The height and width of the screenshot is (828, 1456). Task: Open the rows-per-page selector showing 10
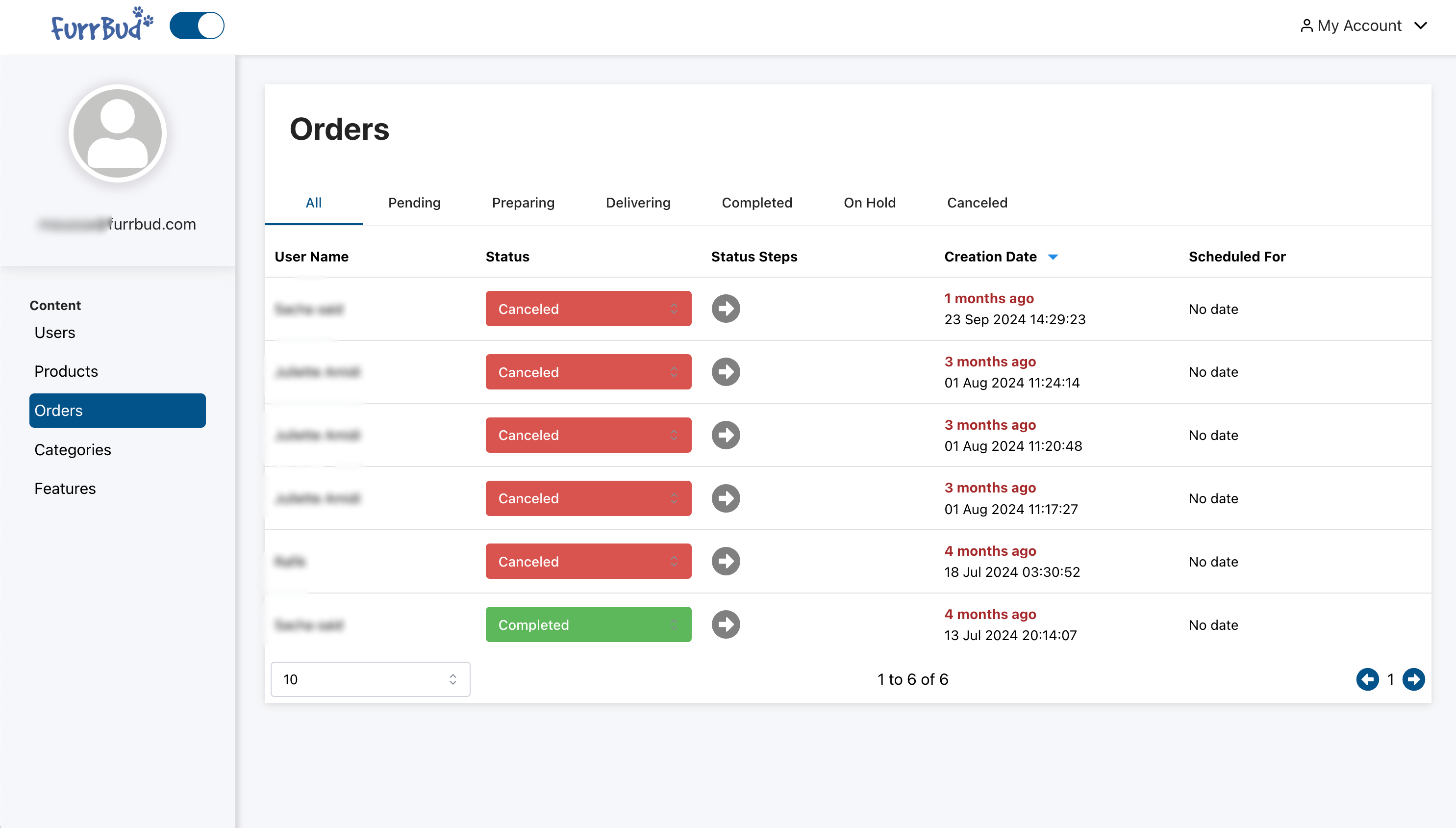tap(370, 679)
